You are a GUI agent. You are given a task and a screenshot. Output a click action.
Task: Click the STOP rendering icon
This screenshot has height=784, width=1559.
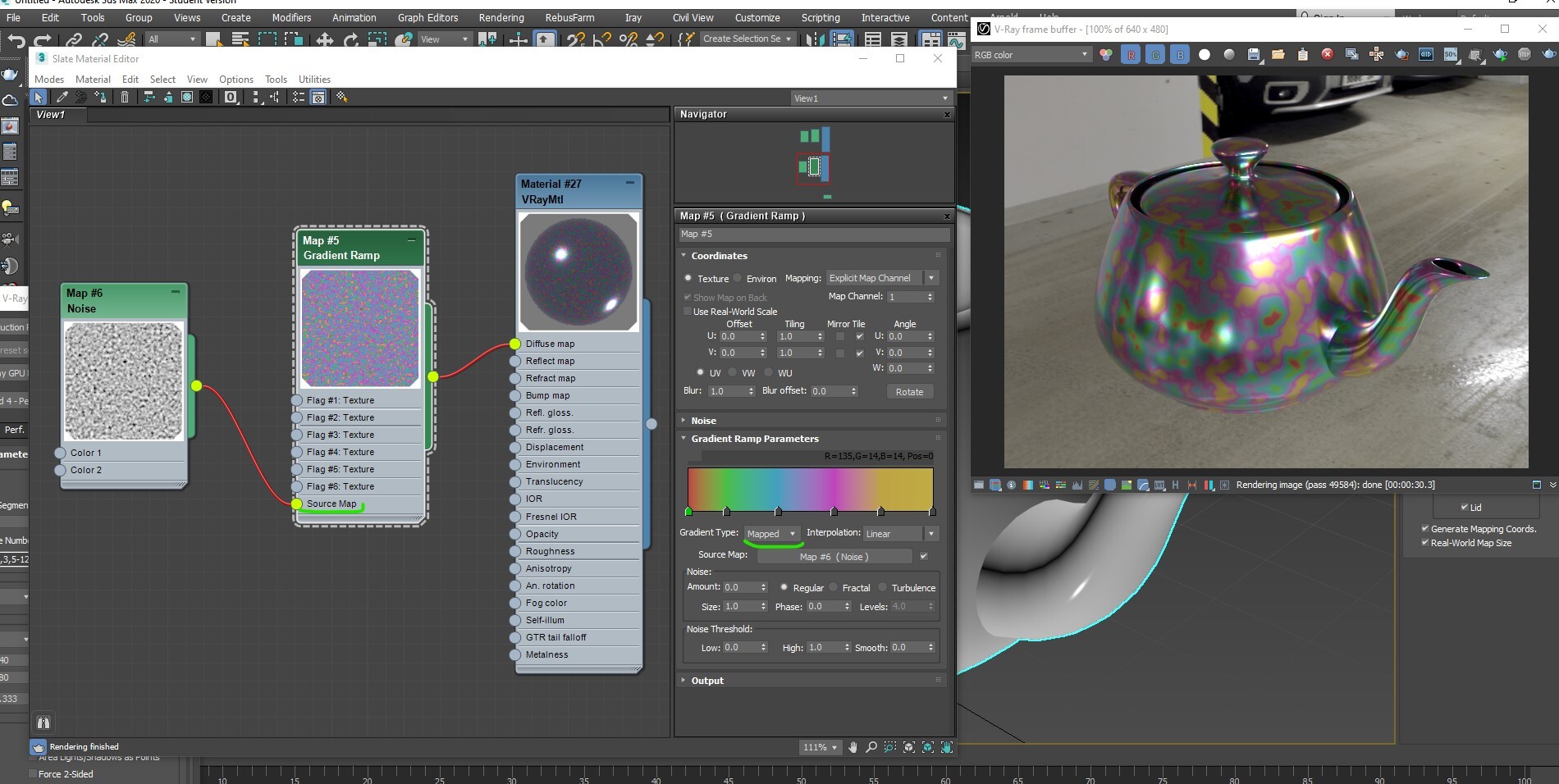[x=1525, y=55]
